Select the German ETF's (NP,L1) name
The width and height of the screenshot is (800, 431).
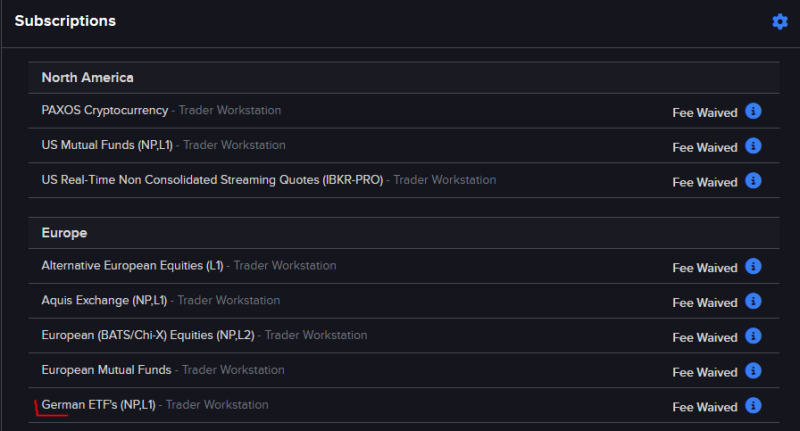(x=98, y=405)
